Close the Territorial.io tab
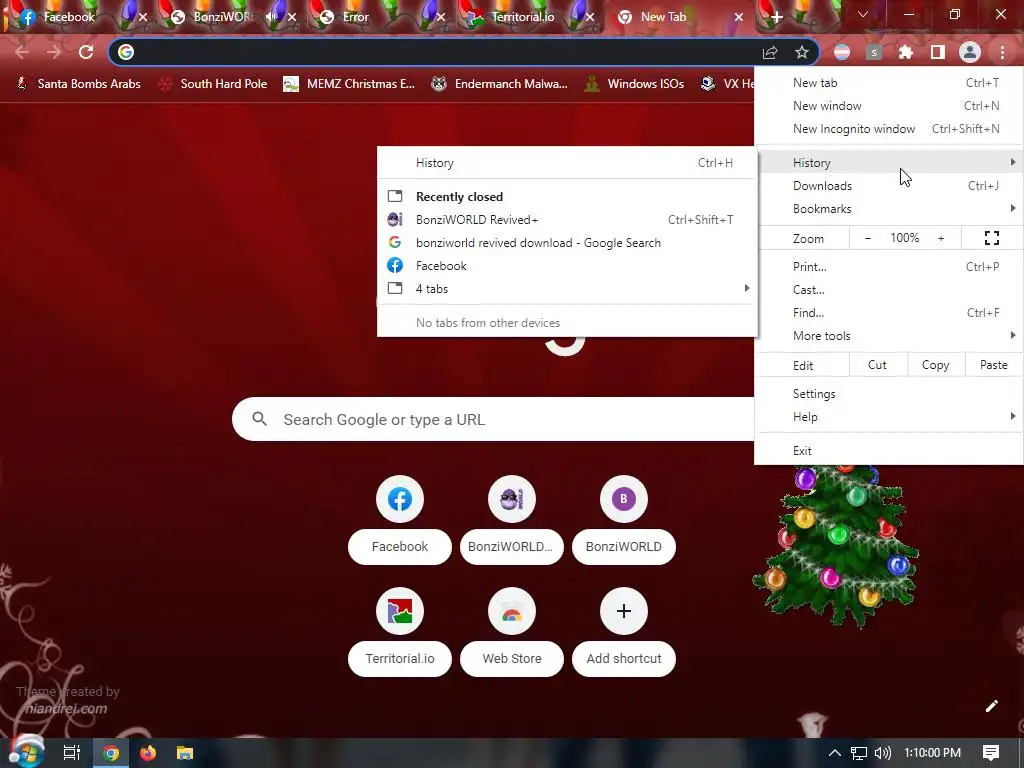This screenshot has height=768, width=1024. (x=590, y=17)
